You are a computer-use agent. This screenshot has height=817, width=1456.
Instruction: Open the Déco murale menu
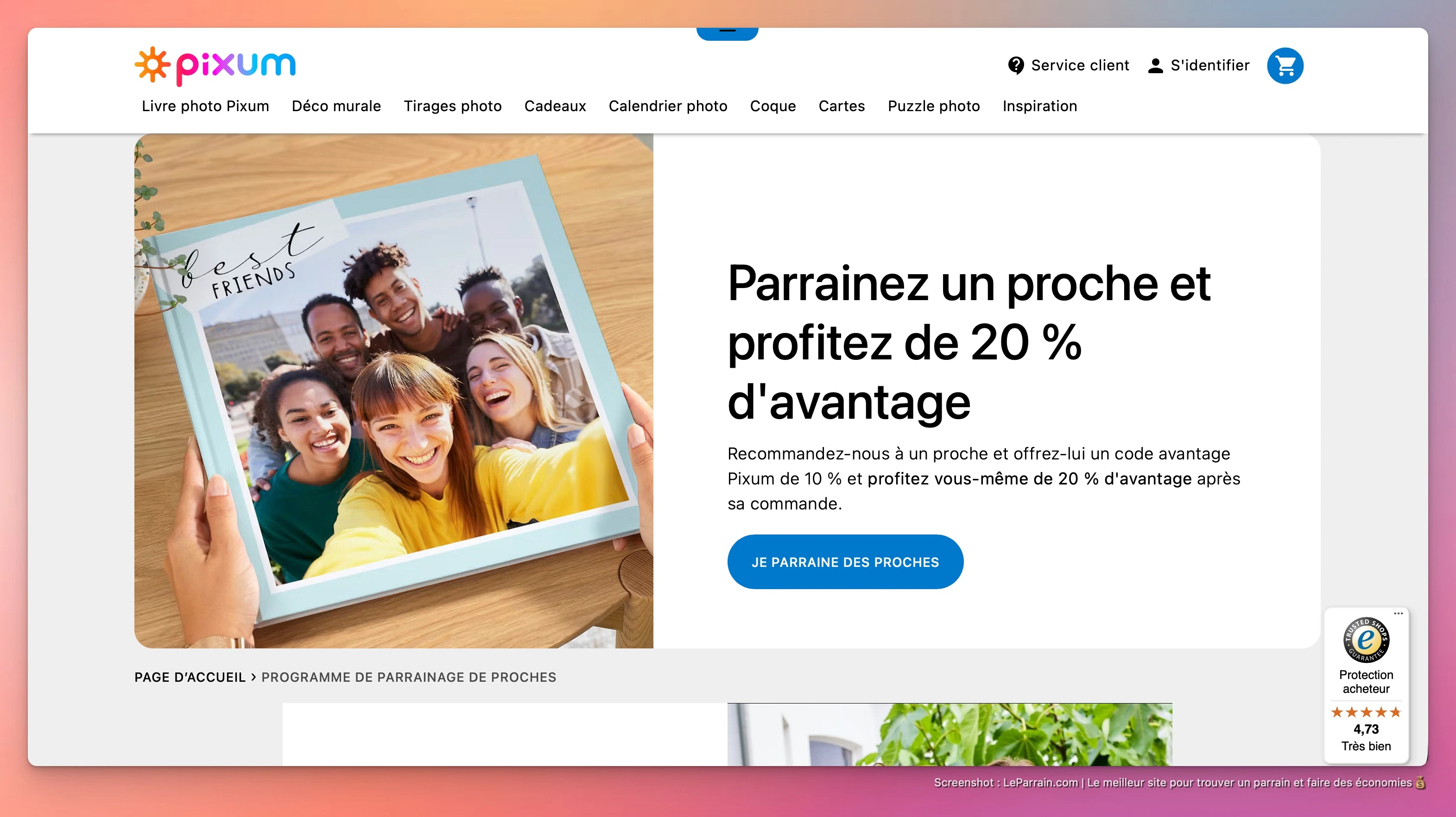[336, 106]
